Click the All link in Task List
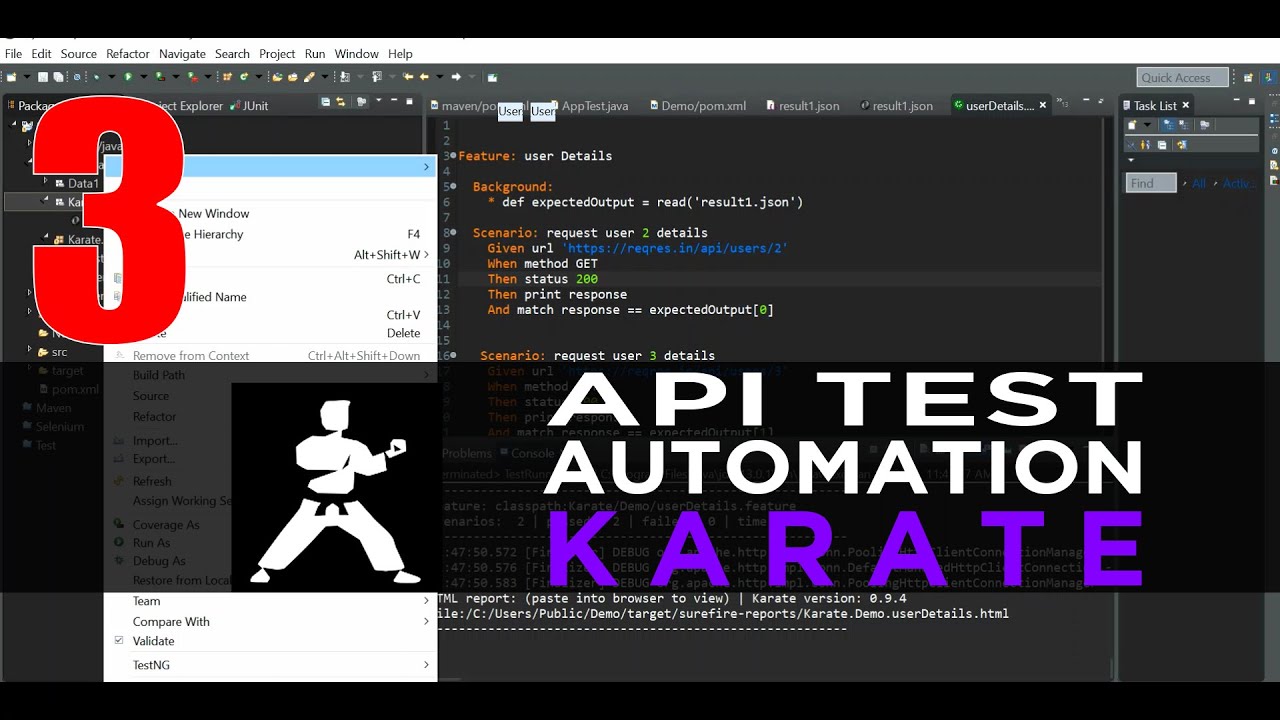 (x=1199, y=183)
